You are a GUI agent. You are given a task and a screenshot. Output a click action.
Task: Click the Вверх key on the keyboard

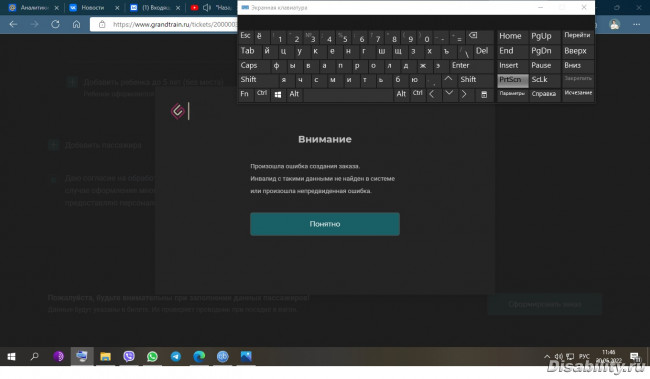[x=578, y=51]
